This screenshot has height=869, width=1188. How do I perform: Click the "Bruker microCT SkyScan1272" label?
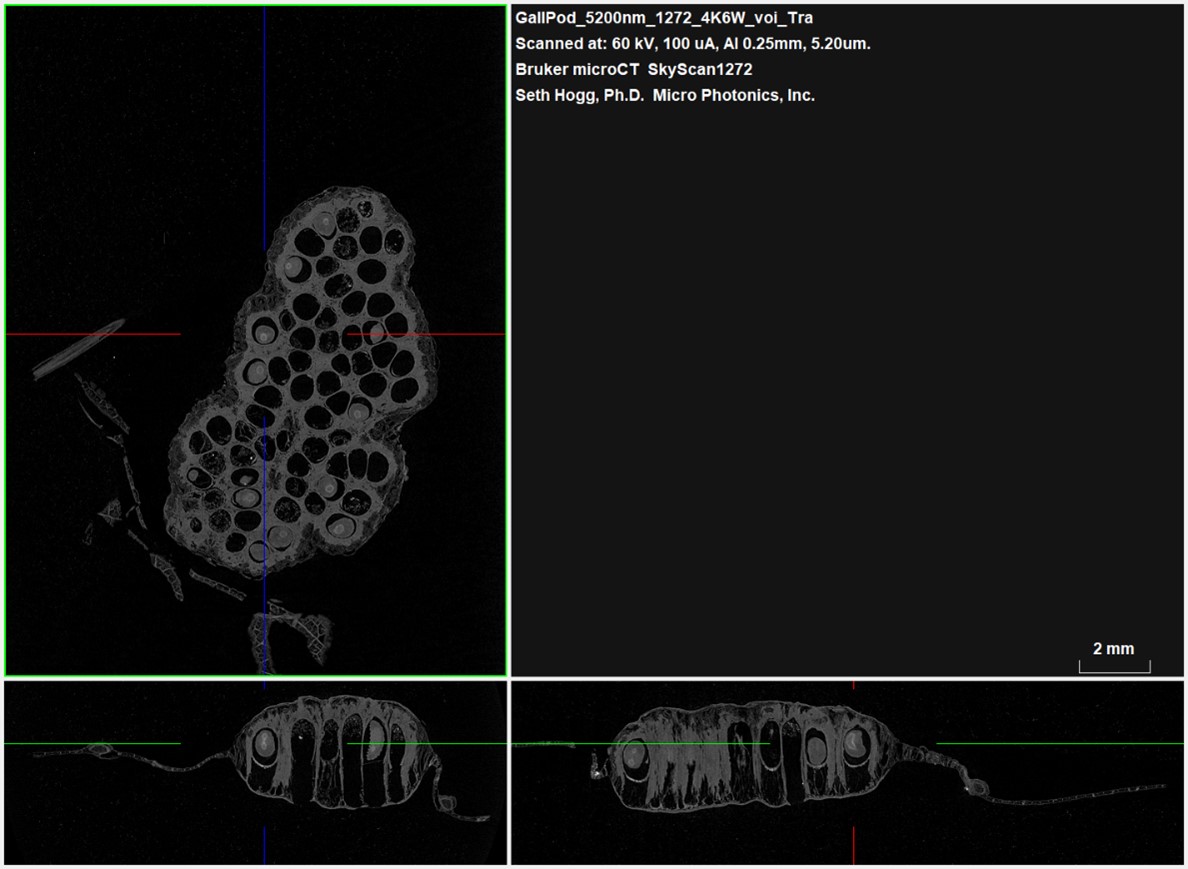(634, 70)
